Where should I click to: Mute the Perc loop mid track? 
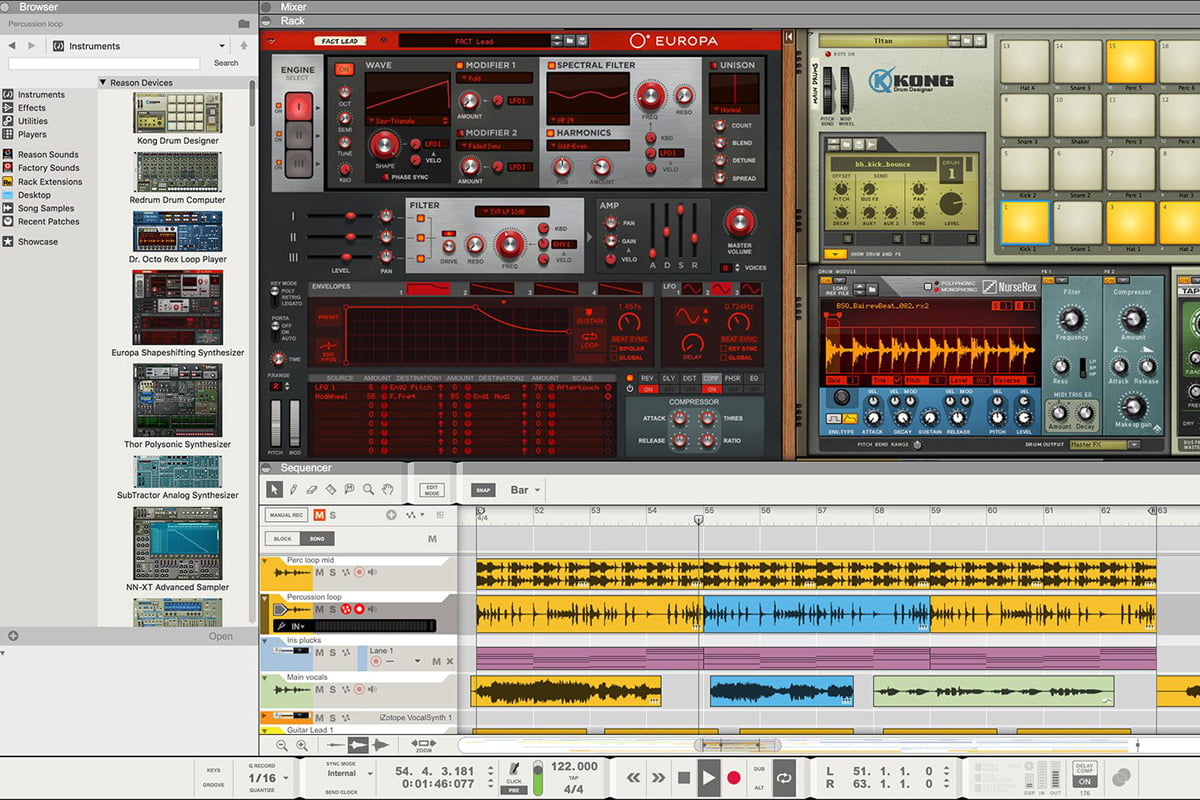pyautogui.click(x=319, y=573)
